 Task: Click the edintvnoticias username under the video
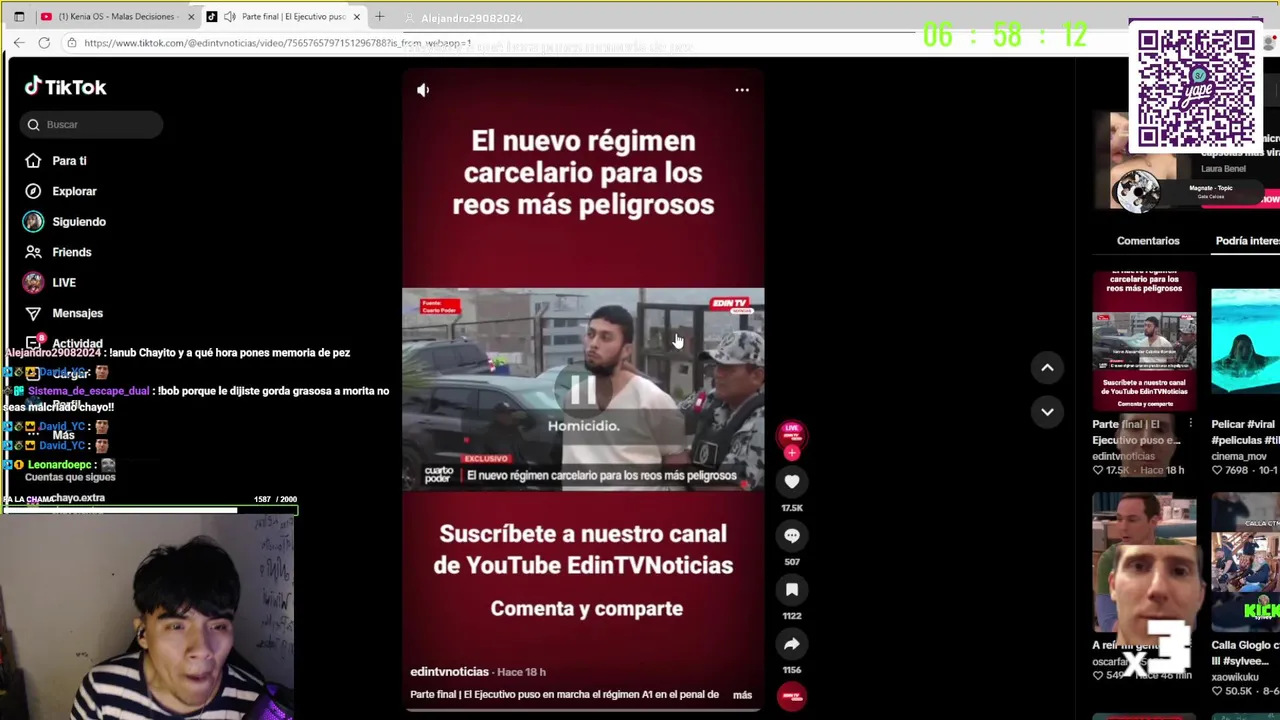[x=449, y=672]
